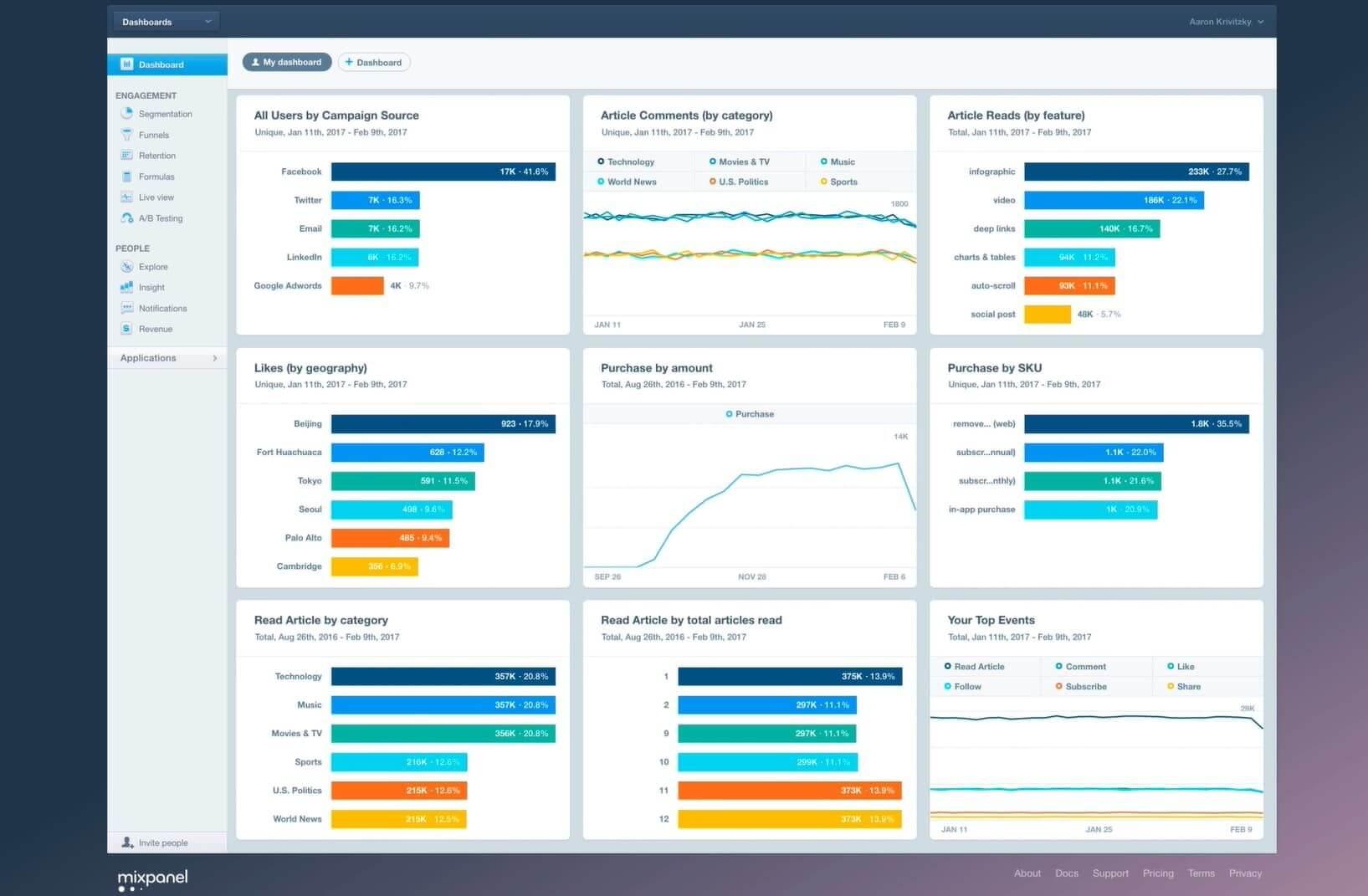
Task: Toggle U.S. Politics legend series
Action: [x=739, y=182]
